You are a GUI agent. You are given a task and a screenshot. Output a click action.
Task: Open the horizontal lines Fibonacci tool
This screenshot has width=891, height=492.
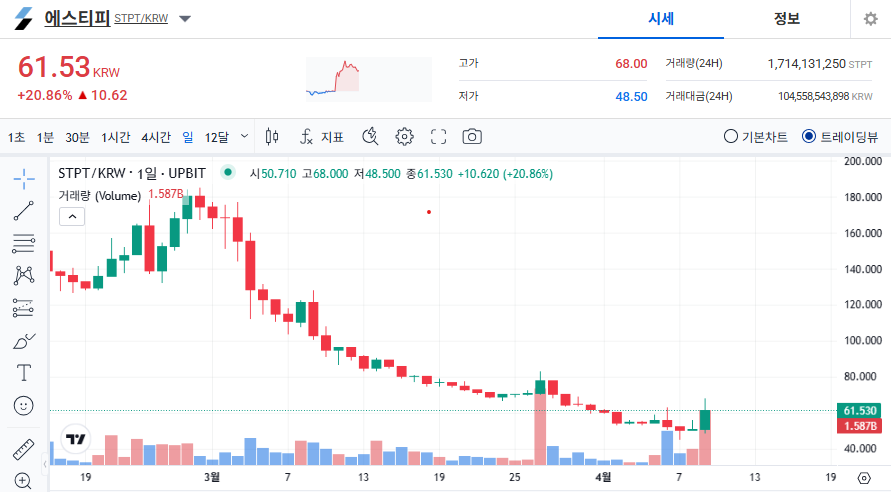click(24, 243)
